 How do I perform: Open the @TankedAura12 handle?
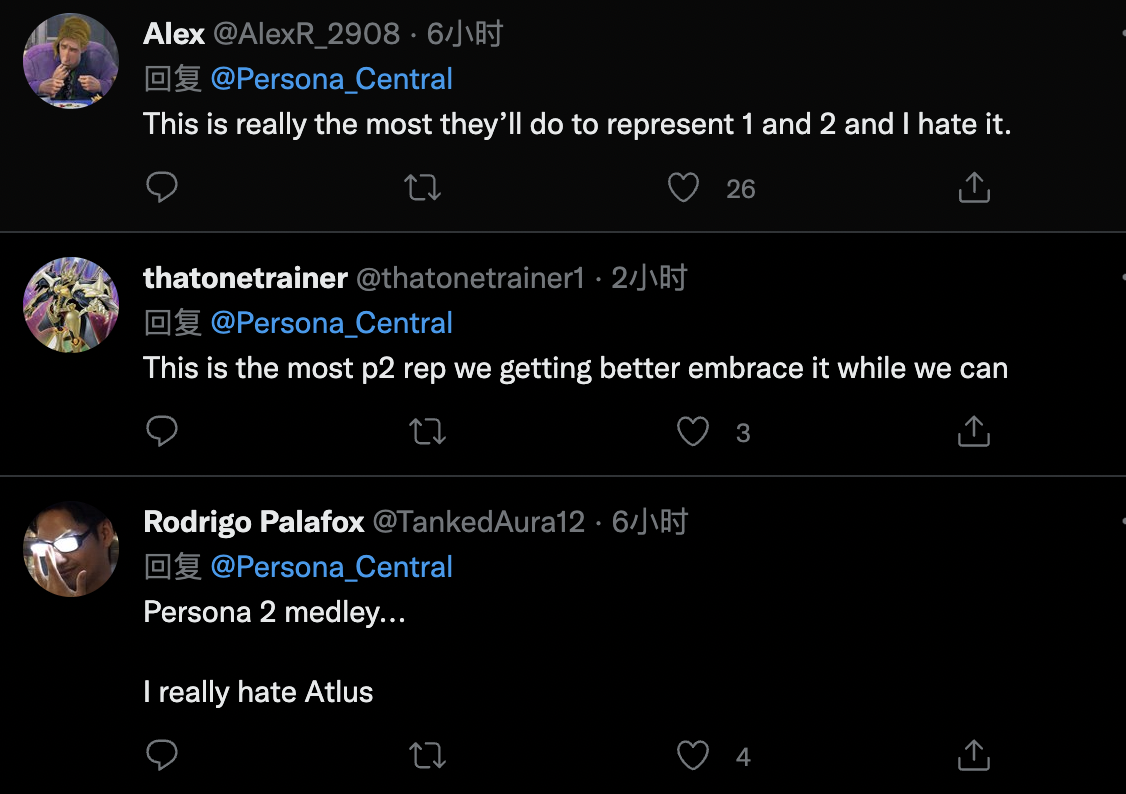[478, 522]
